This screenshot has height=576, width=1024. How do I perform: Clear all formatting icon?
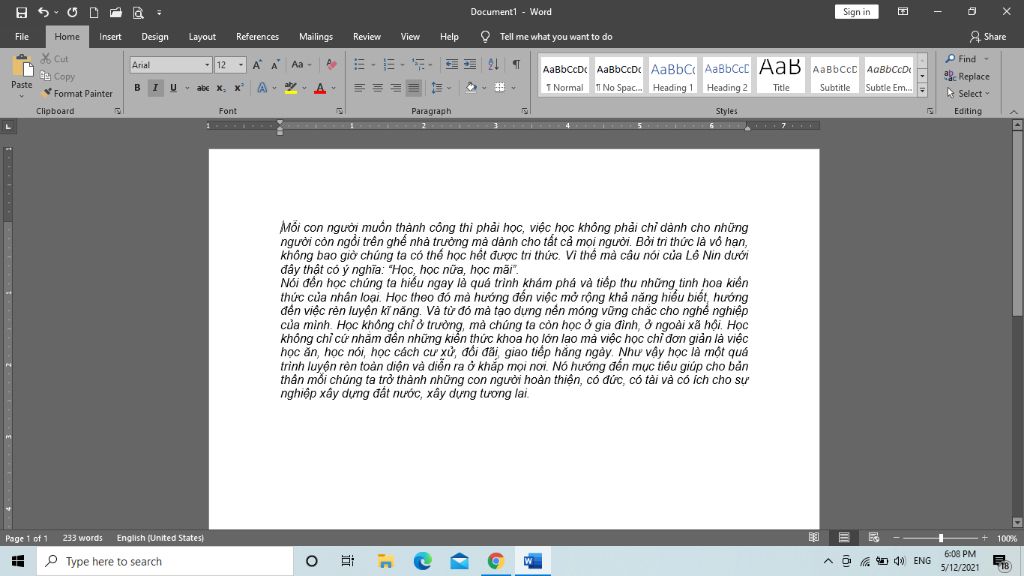coord(331,65)
